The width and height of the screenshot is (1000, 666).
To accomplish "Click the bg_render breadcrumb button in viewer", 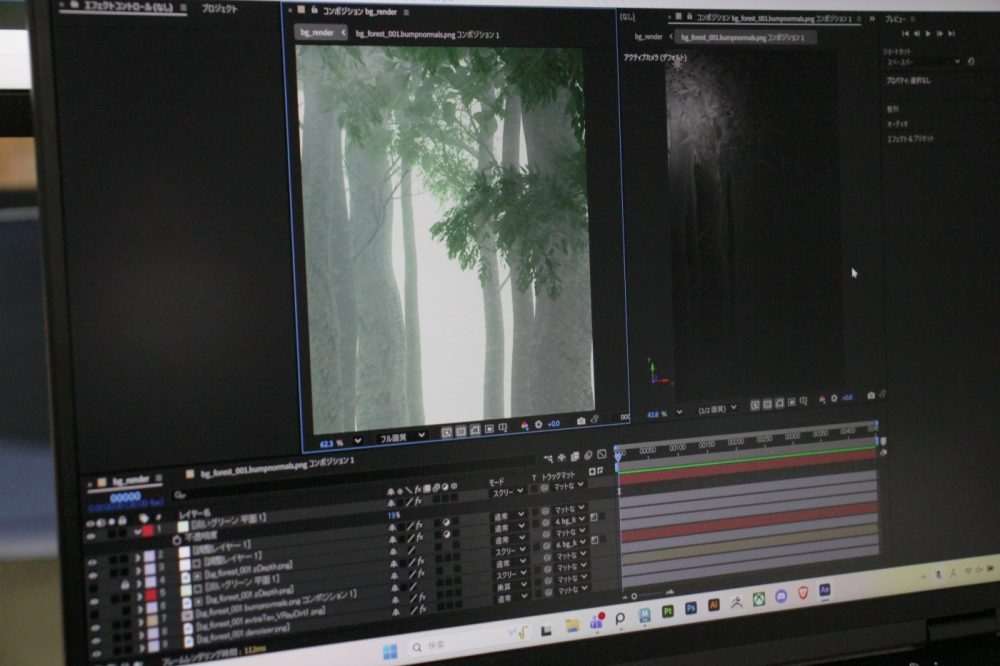I will pos(318,32).
